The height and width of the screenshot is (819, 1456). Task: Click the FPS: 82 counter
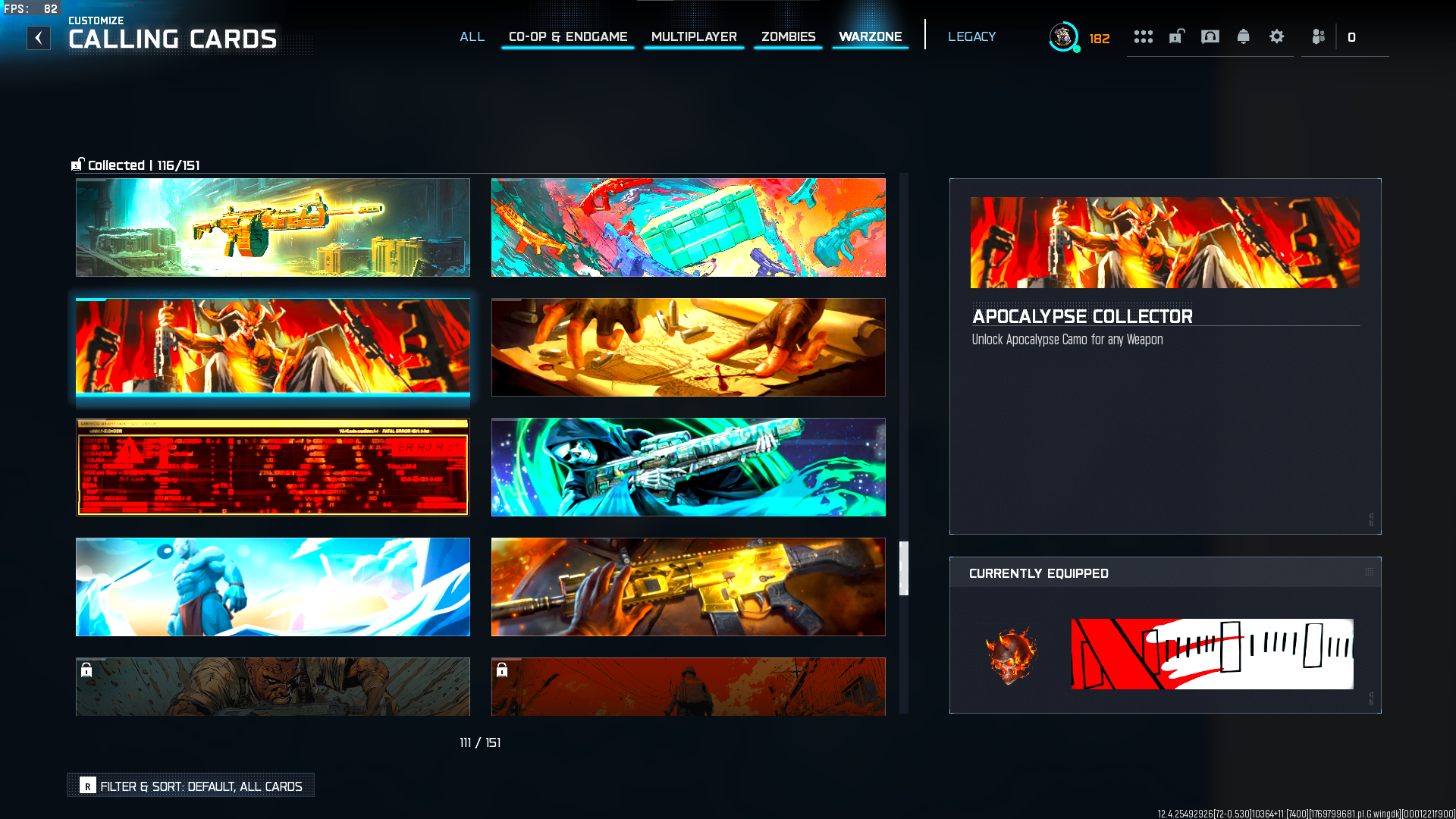pyautogui.click(x=30, y=9)
